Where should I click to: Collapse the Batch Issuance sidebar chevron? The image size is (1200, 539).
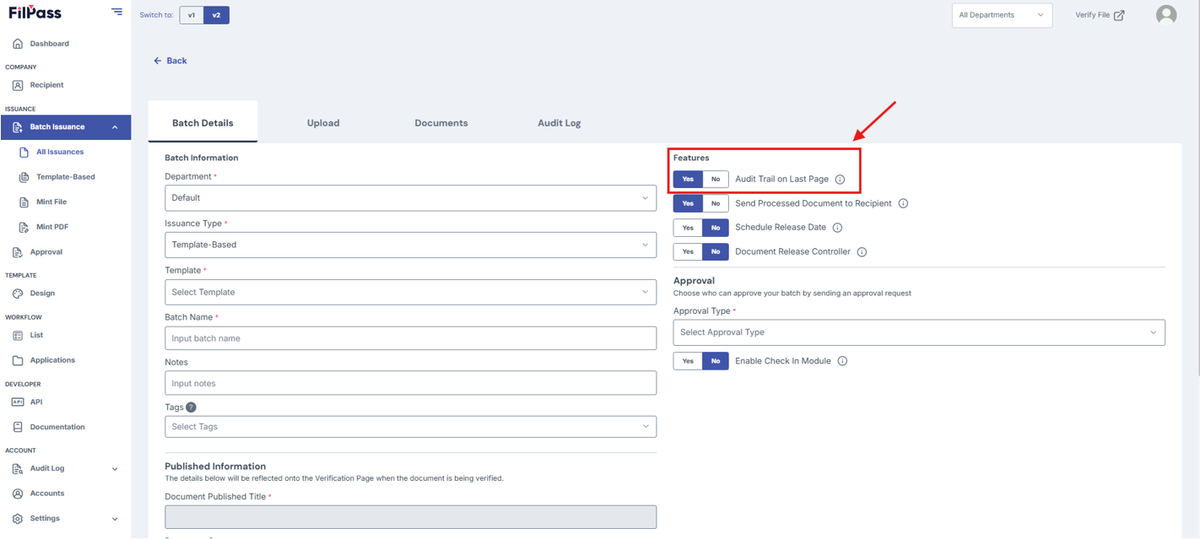click(x=115, y=127)
